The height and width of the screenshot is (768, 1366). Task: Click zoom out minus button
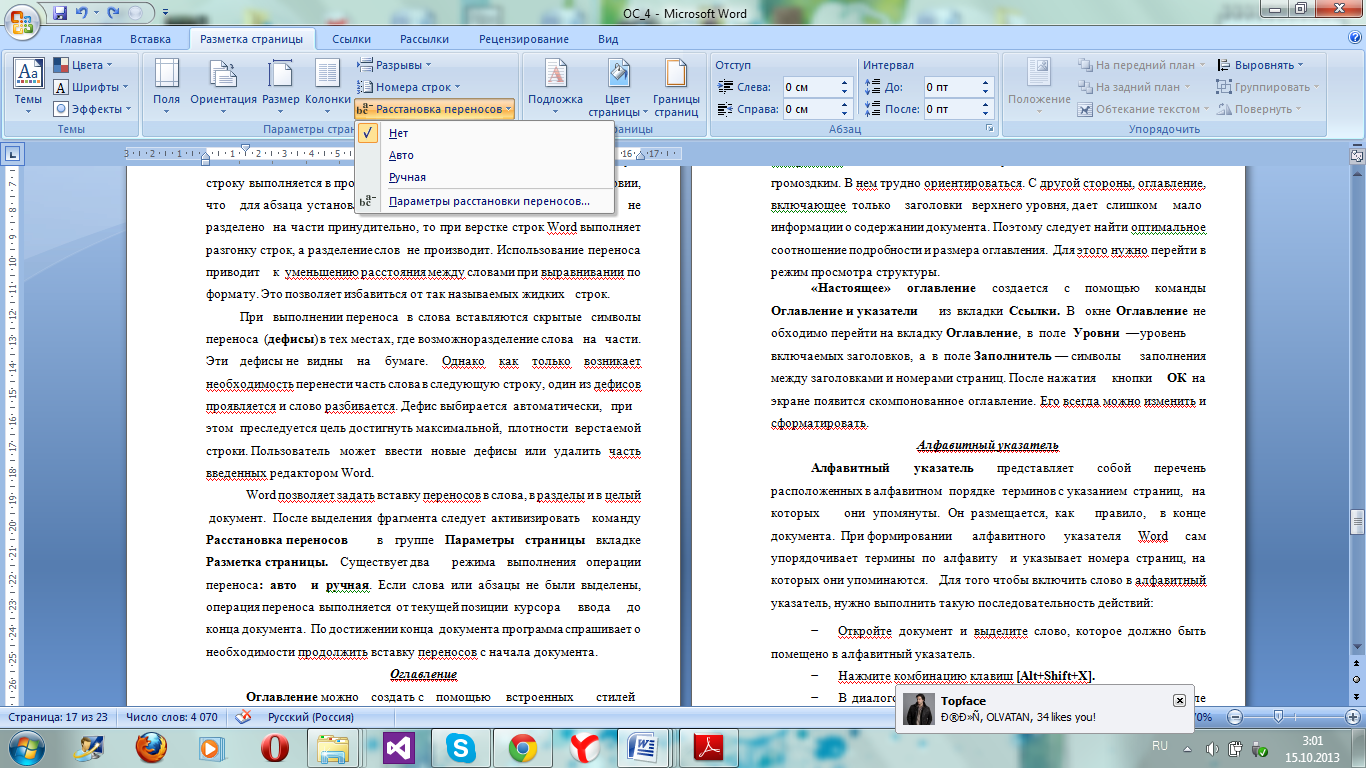click(x=1236, y=717)
